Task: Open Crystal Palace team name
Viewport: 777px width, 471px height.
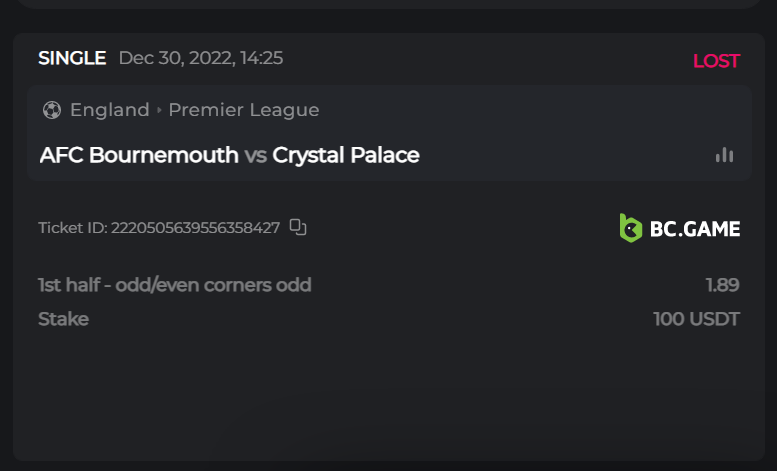Action: click(346, 155)
